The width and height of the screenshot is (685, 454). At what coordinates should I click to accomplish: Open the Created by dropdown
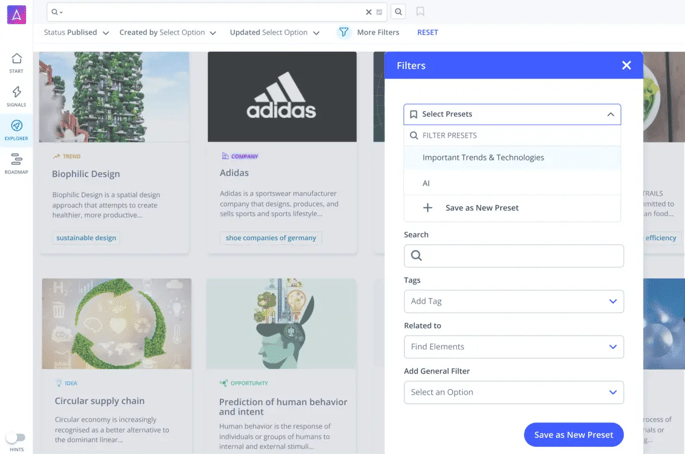pos(167,32)
